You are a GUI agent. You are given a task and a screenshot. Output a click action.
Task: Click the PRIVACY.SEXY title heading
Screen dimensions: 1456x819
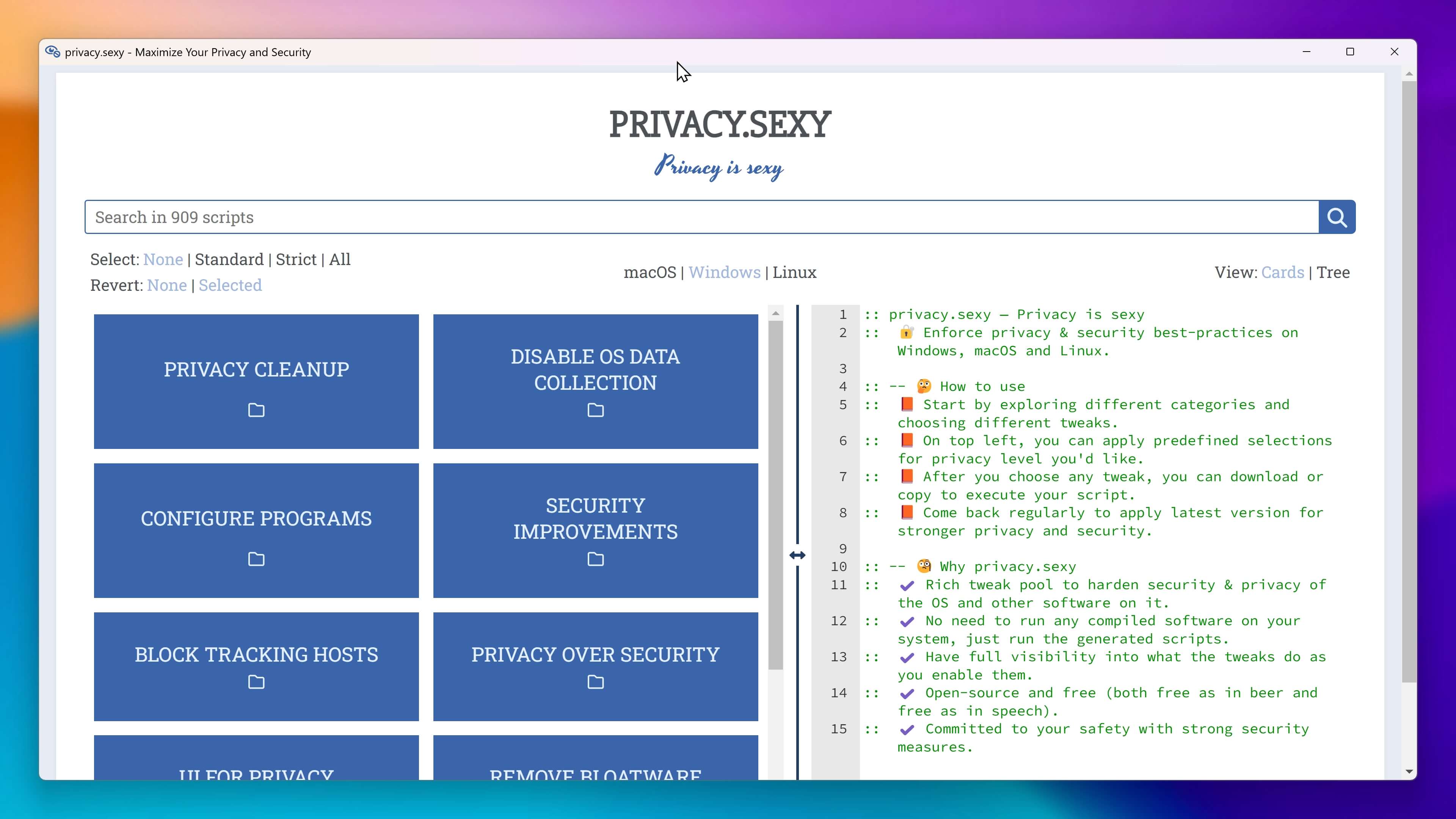[x=720, y=124]
